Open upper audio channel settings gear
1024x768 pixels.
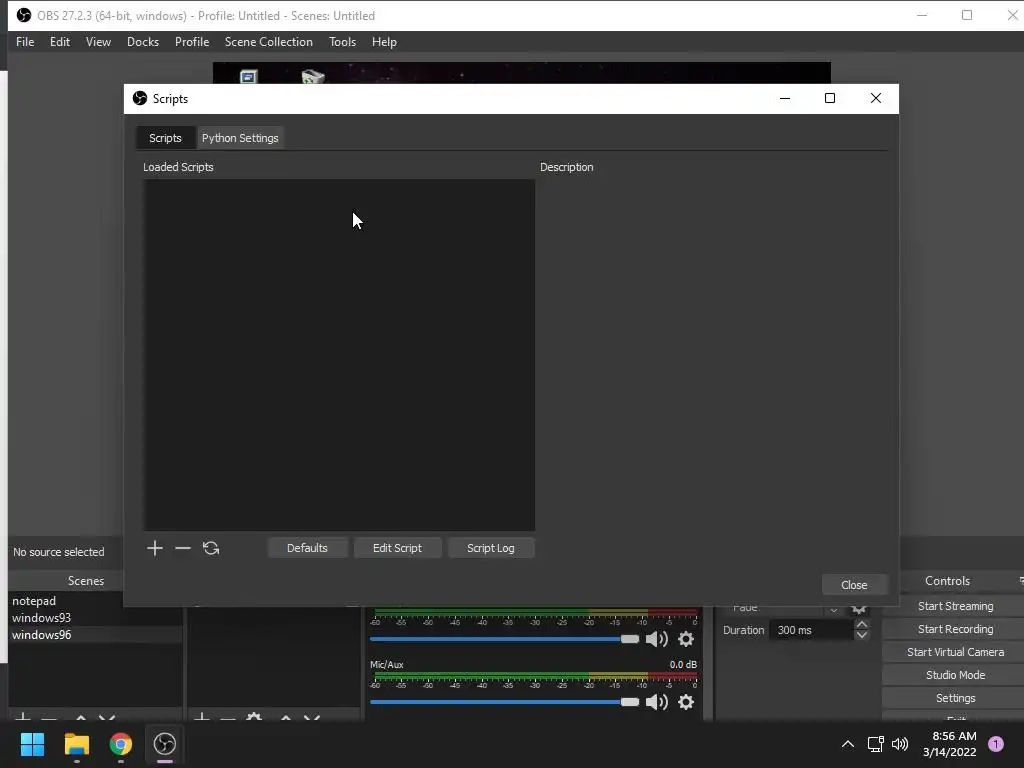686,639
